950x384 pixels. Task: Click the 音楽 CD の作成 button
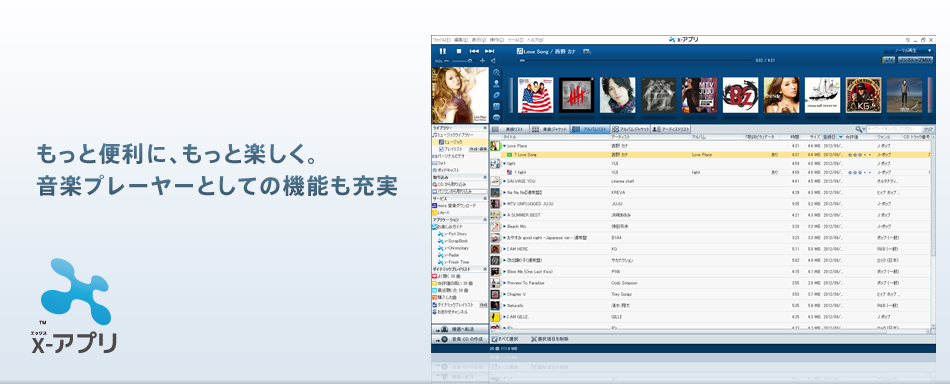pos(460,339)
